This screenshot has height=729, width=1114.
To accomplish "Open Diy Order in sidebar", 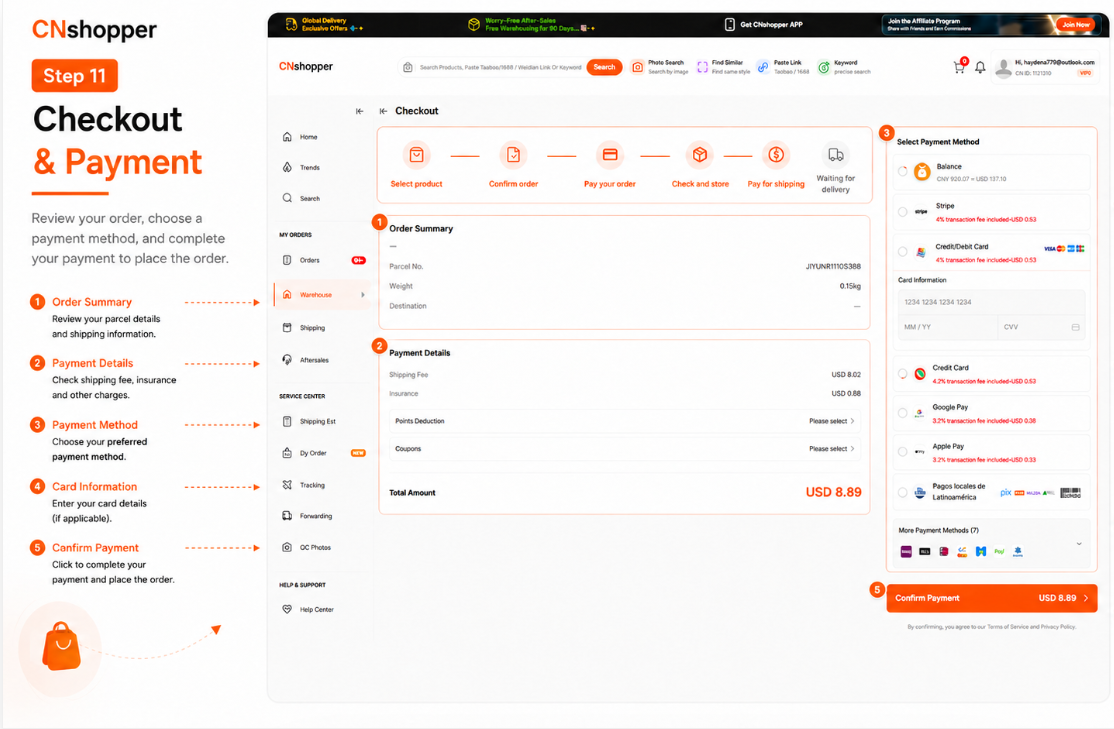I will 313,453.
